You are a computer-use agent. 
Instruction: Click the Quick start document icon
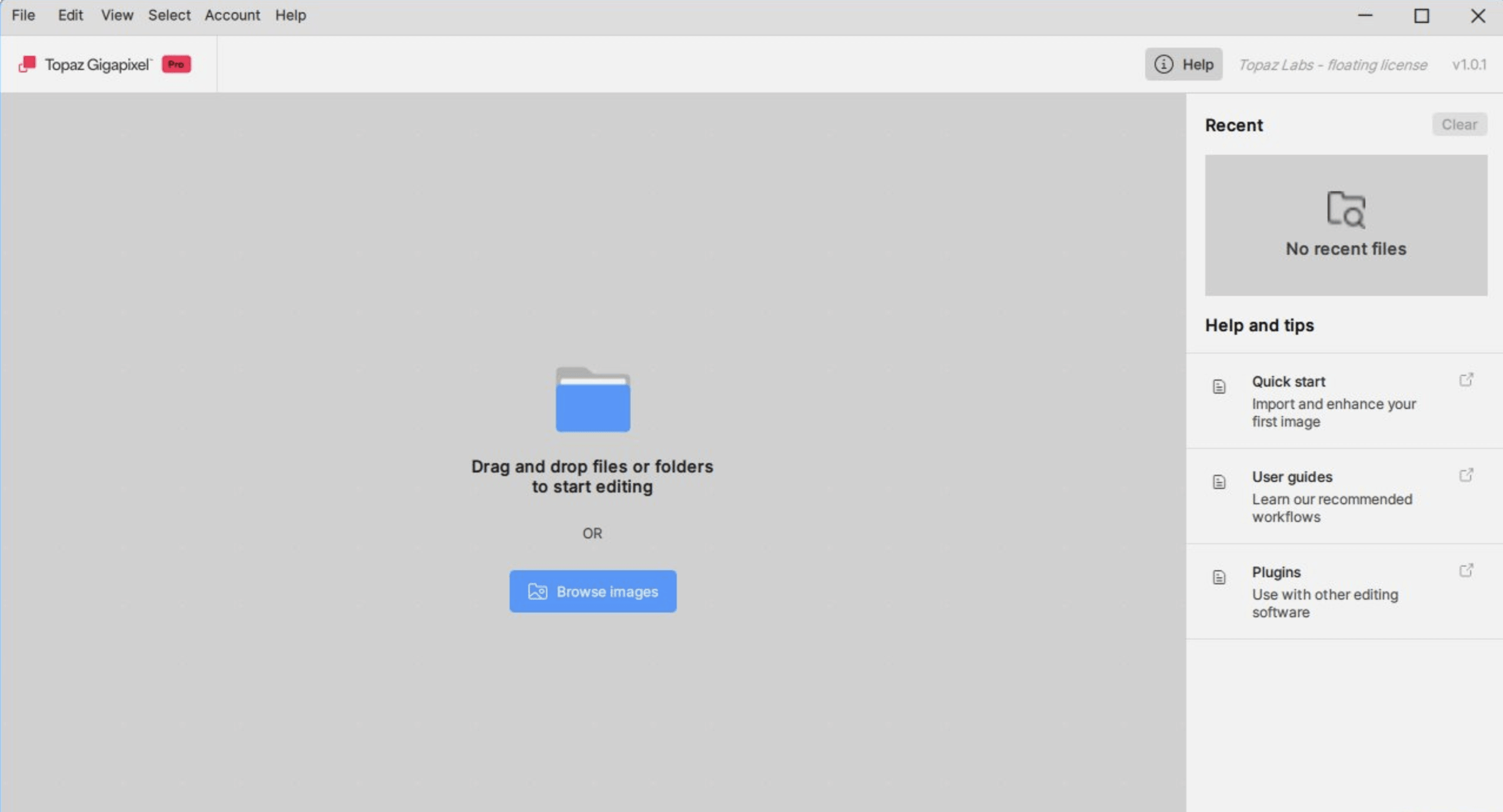coord(1219,387)
